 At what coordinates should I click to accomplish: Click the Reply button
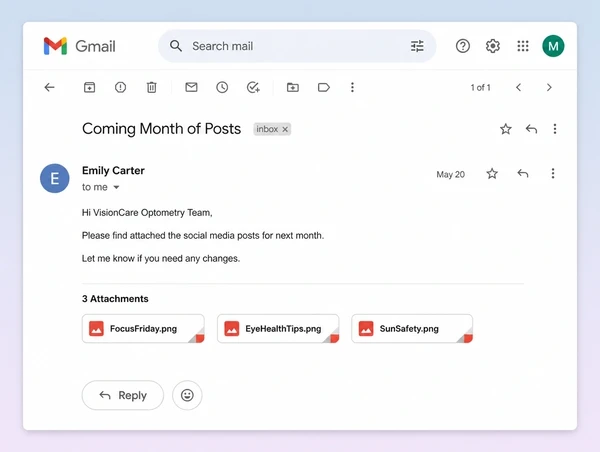click(x=123, y=395)
